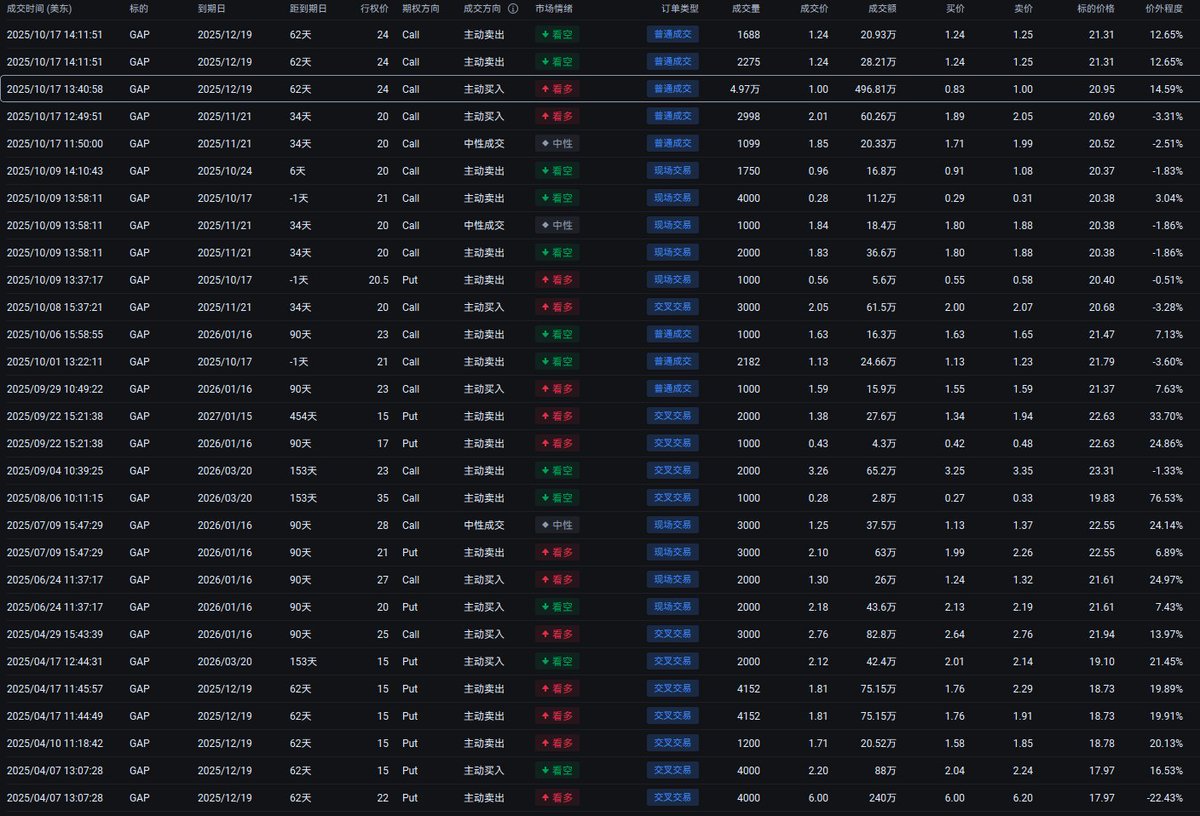Click the 市场情绪 column header
The image size is (1200, 816).
pyautogui.click(x=554, y=8)
